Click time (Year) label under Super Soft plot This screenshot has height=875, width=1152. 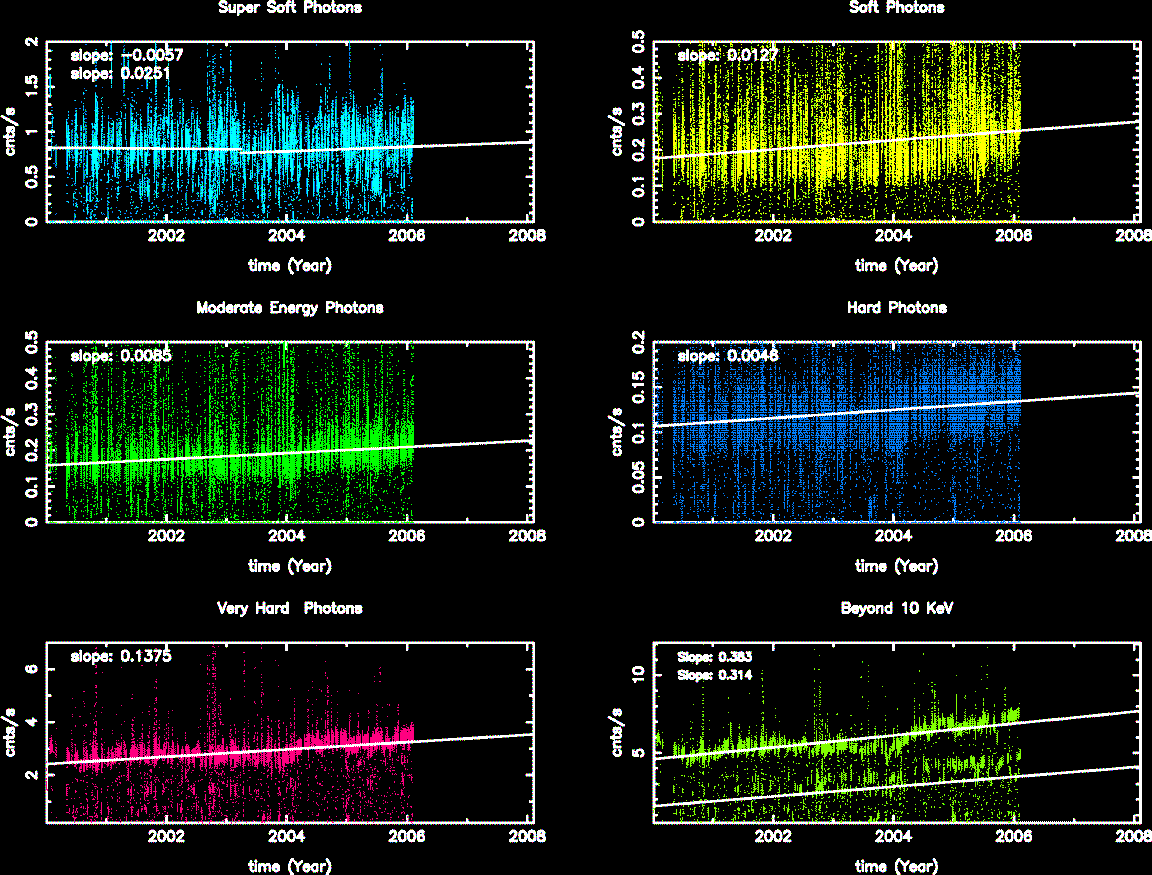click(289, 266)
